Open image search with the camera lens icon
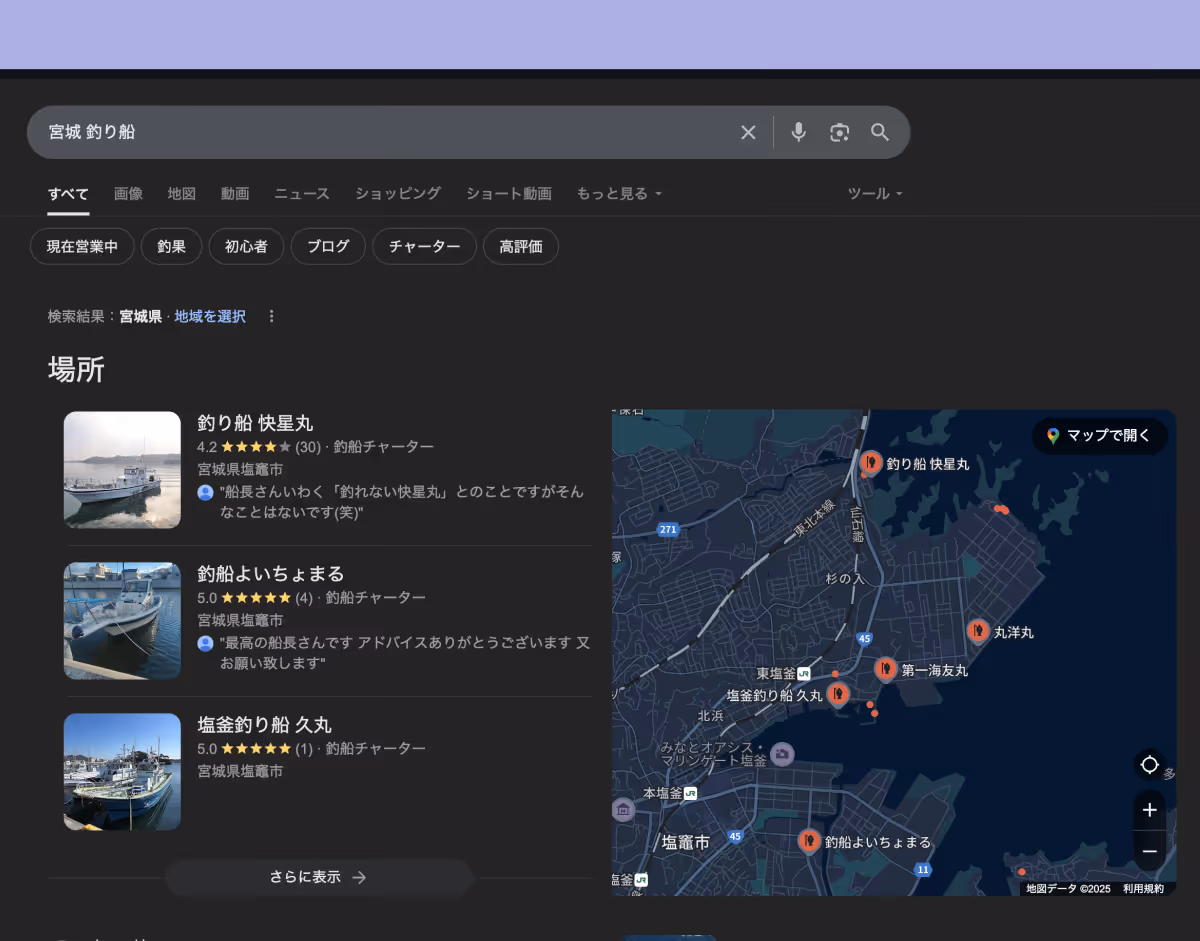Image resolution: width=1200 pixels, height=941 pixels. click(x=839, y=132)
